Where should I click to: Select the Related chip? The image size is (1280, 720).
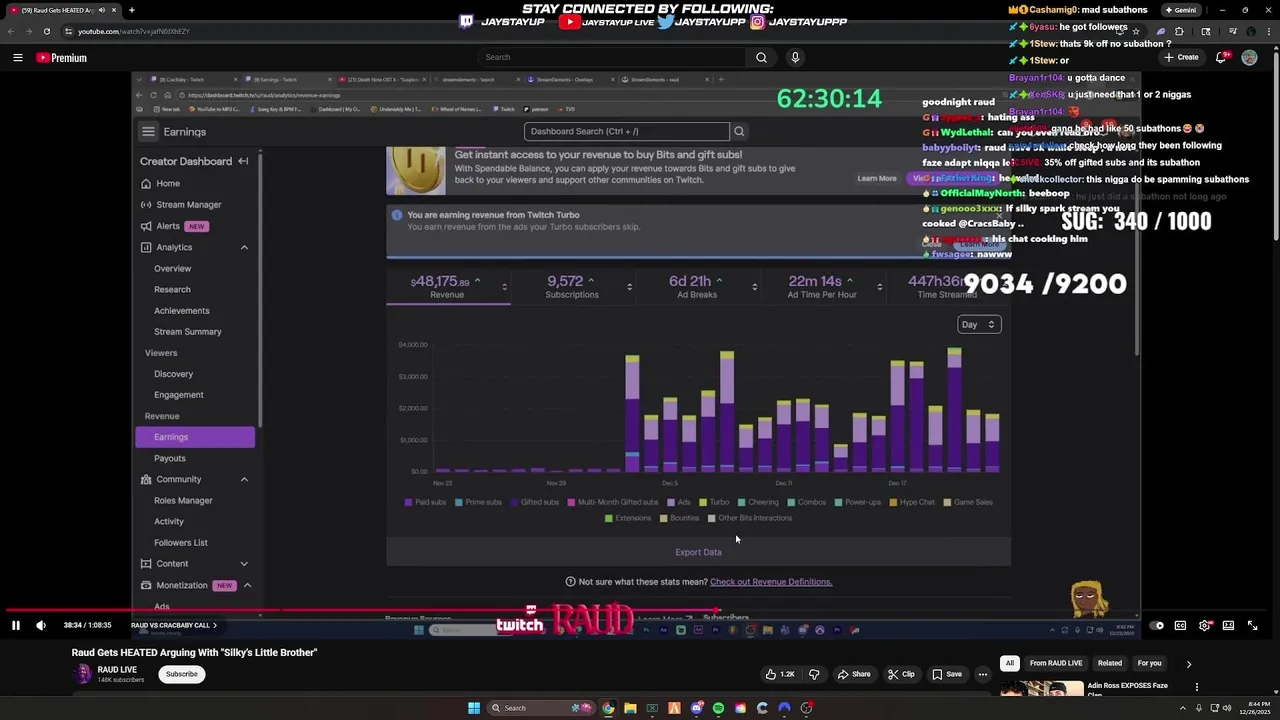pos(1110,663)
